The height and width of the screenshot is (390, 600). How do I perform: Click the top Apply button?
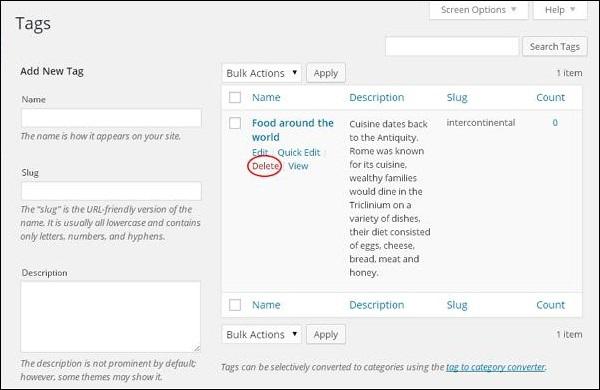(326, 73)
